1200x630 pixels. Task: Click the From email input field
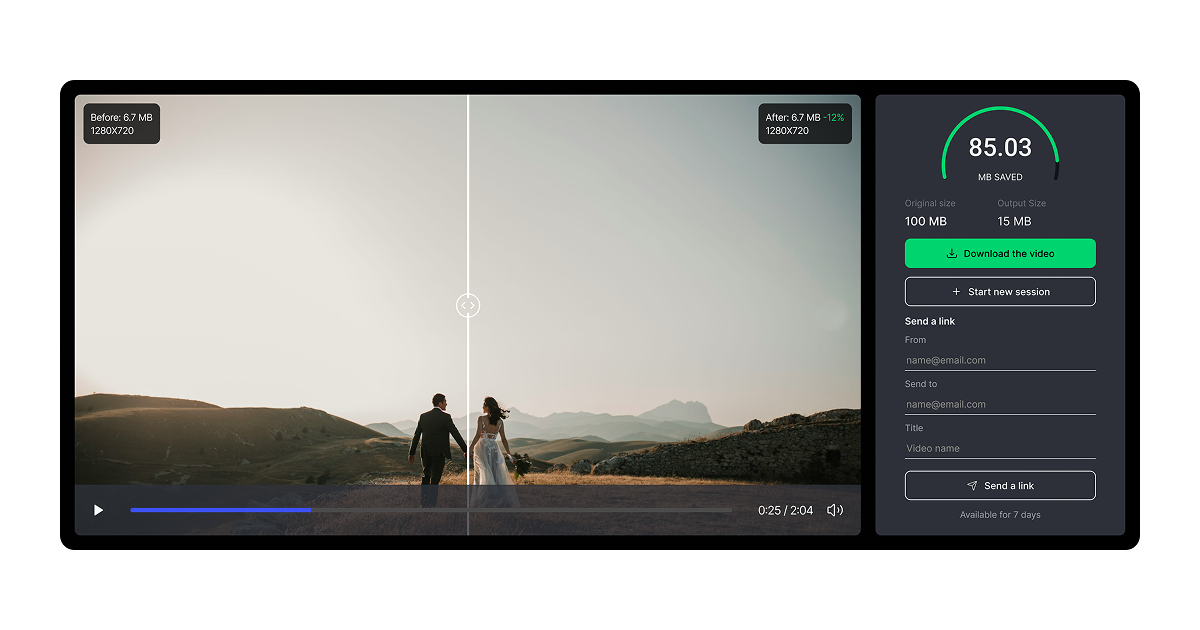point(1000,359)
